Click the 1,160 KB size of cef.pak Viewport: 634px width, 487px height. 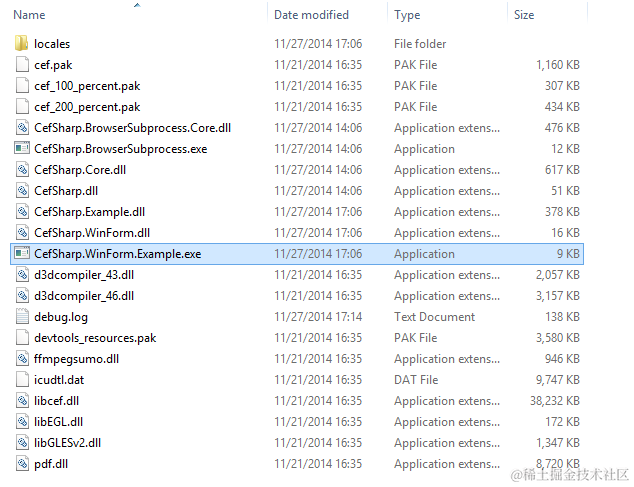pos(558,65)
